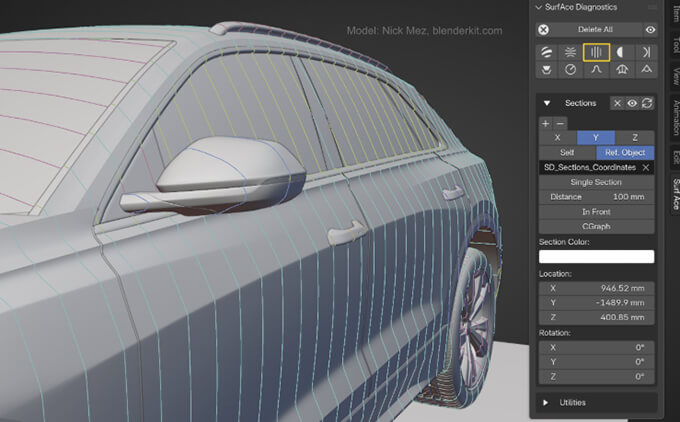Click the gauge dial diagnostic icon
This screenshot has width=680, height=422.
571,70
